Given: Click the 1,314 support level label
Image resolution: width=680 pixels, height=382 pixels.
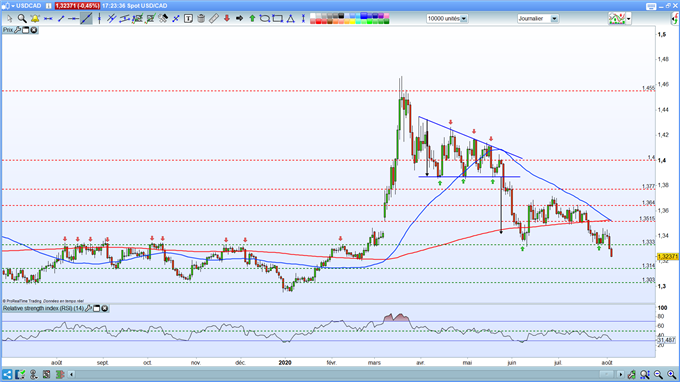Looking at the screenshot, I should click(648, 266).
